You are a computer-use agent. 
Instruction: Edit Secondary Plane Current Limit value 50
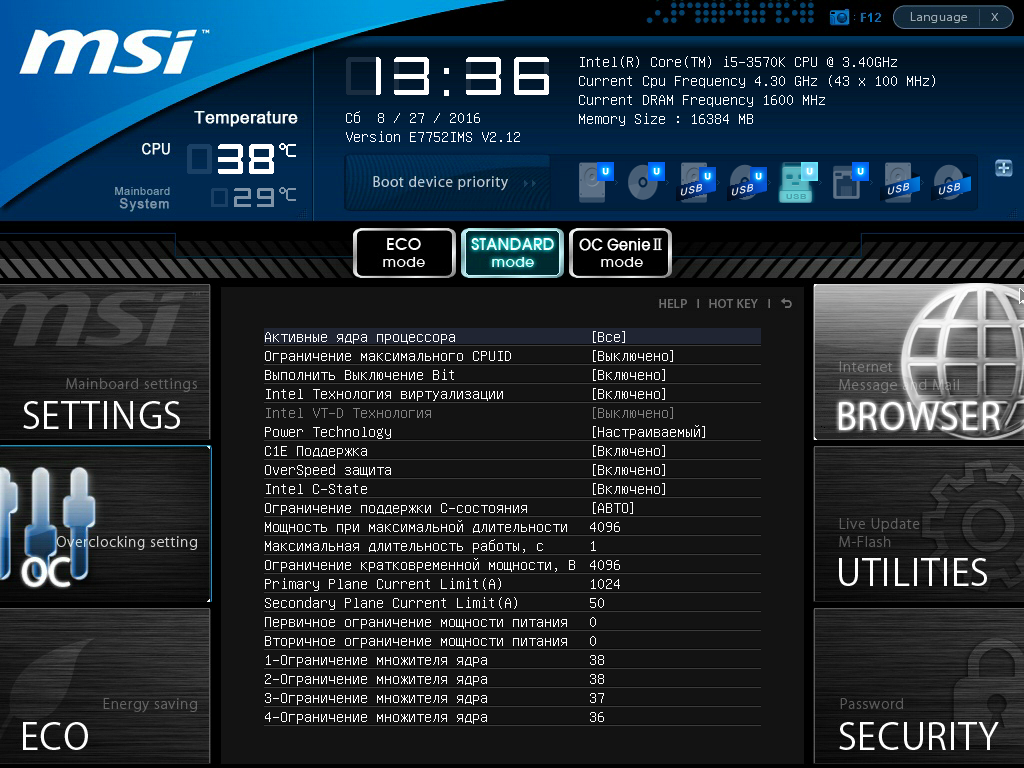(597, 603)
